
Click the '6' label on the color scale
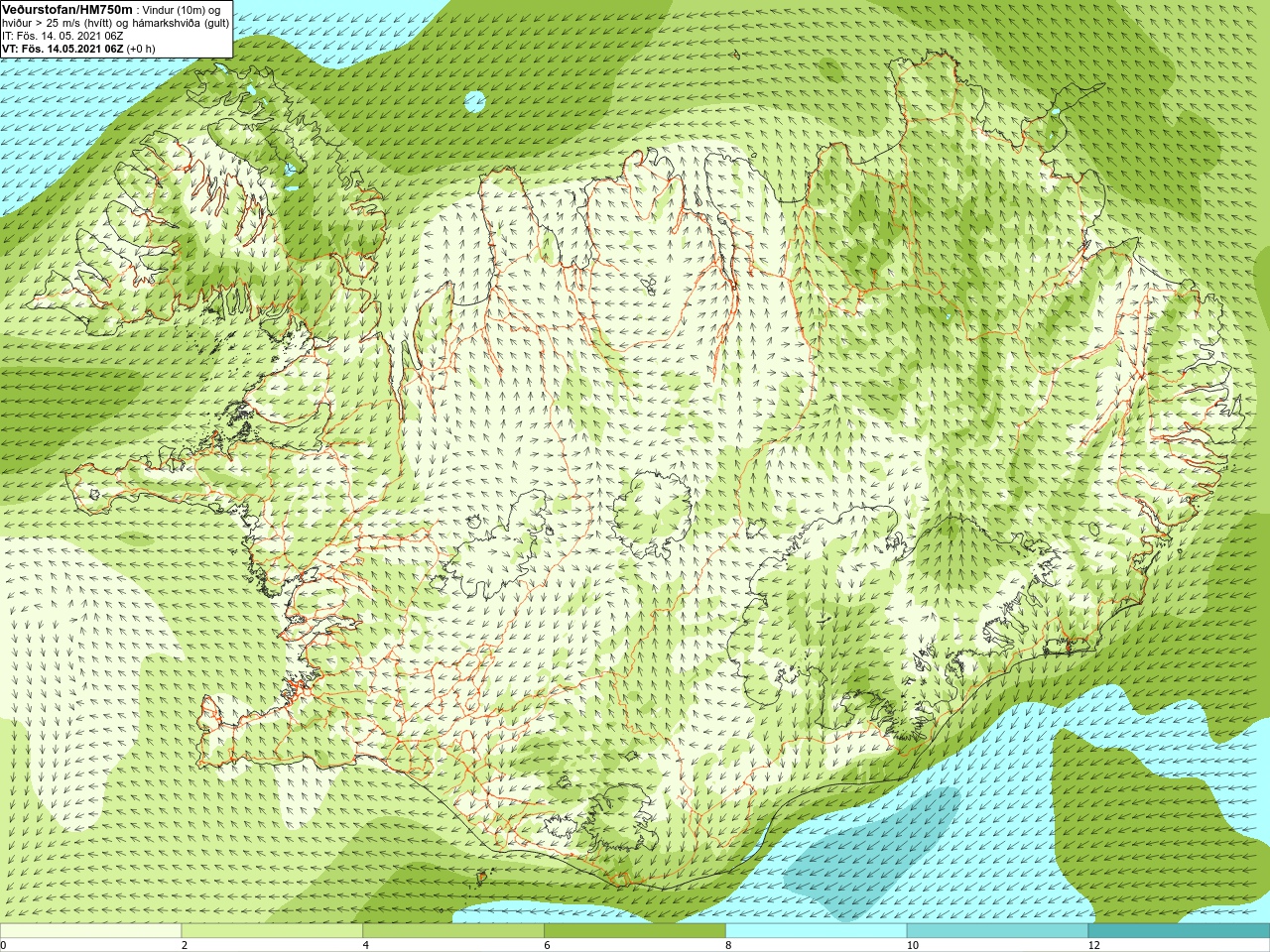coord(548,945)
